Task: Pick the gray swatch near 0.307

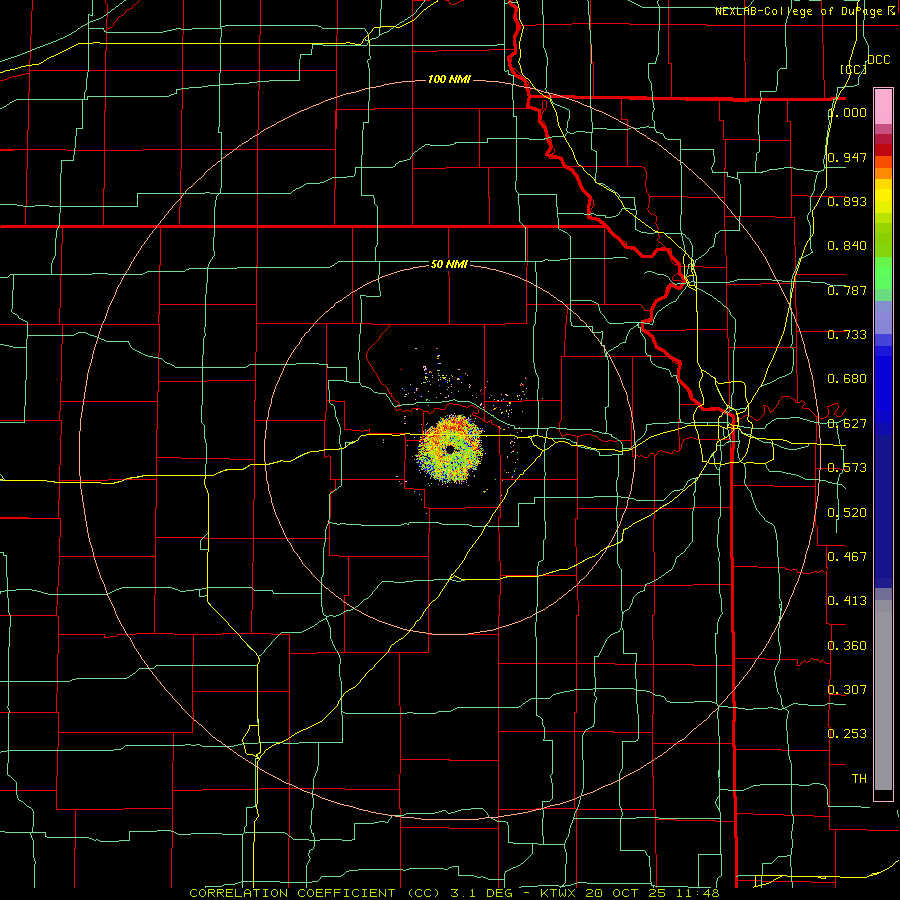Action: point(883,695)
